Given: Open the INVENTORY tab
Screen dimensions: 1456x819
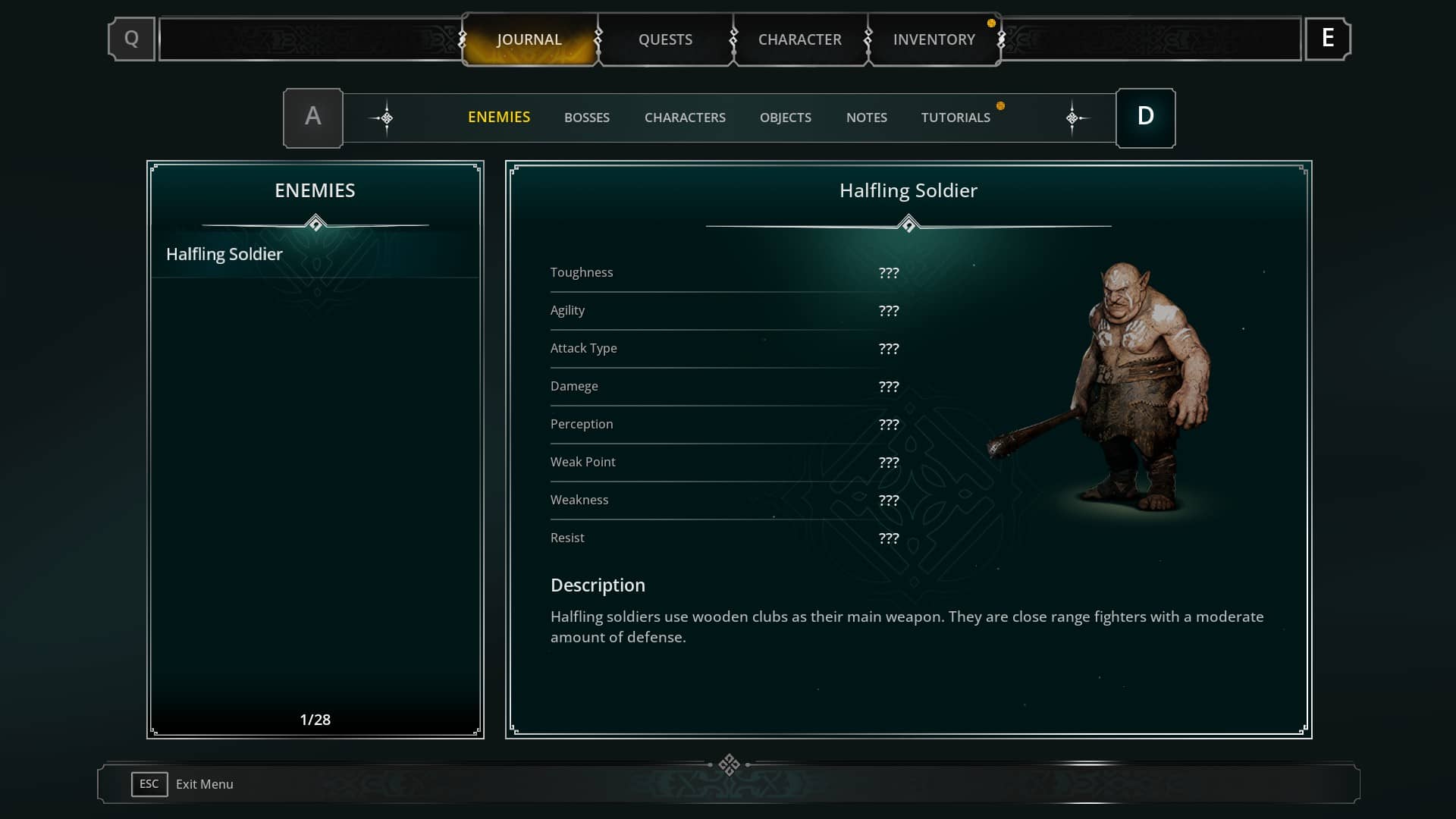Looking at the screenshot, I should point(934,39).
